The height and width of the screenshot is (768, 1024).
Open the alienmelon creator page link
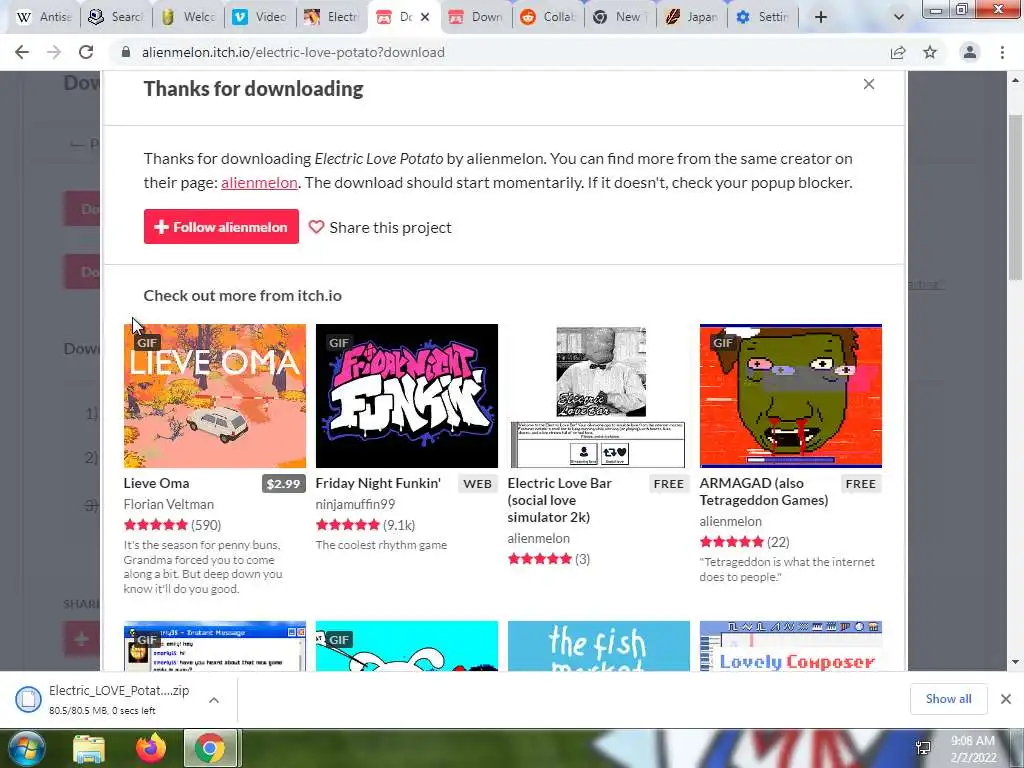tap(259, 183)
